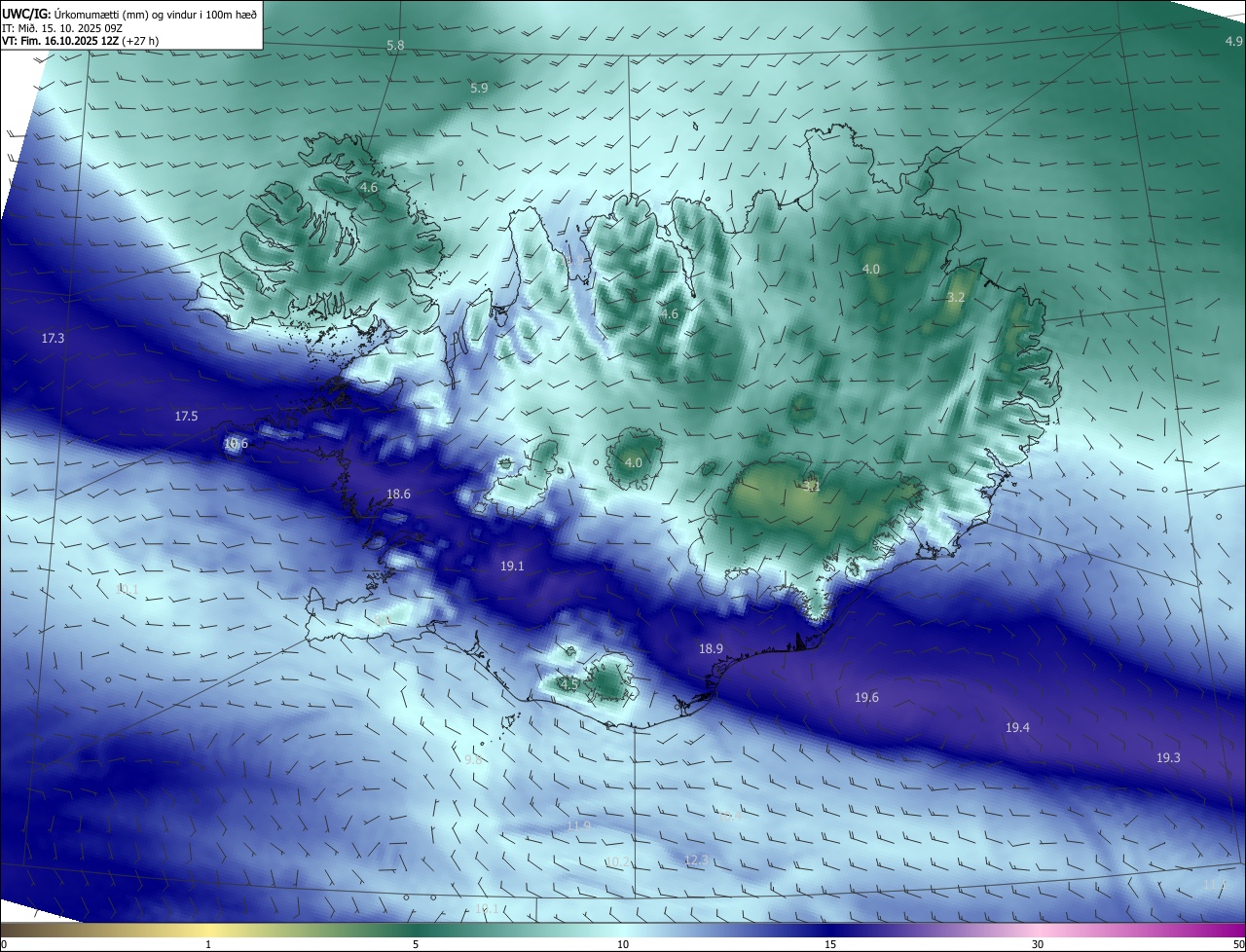Click the value label 5.9
1246x952 pixels.
pyautogui.click(x=479, y=88)
